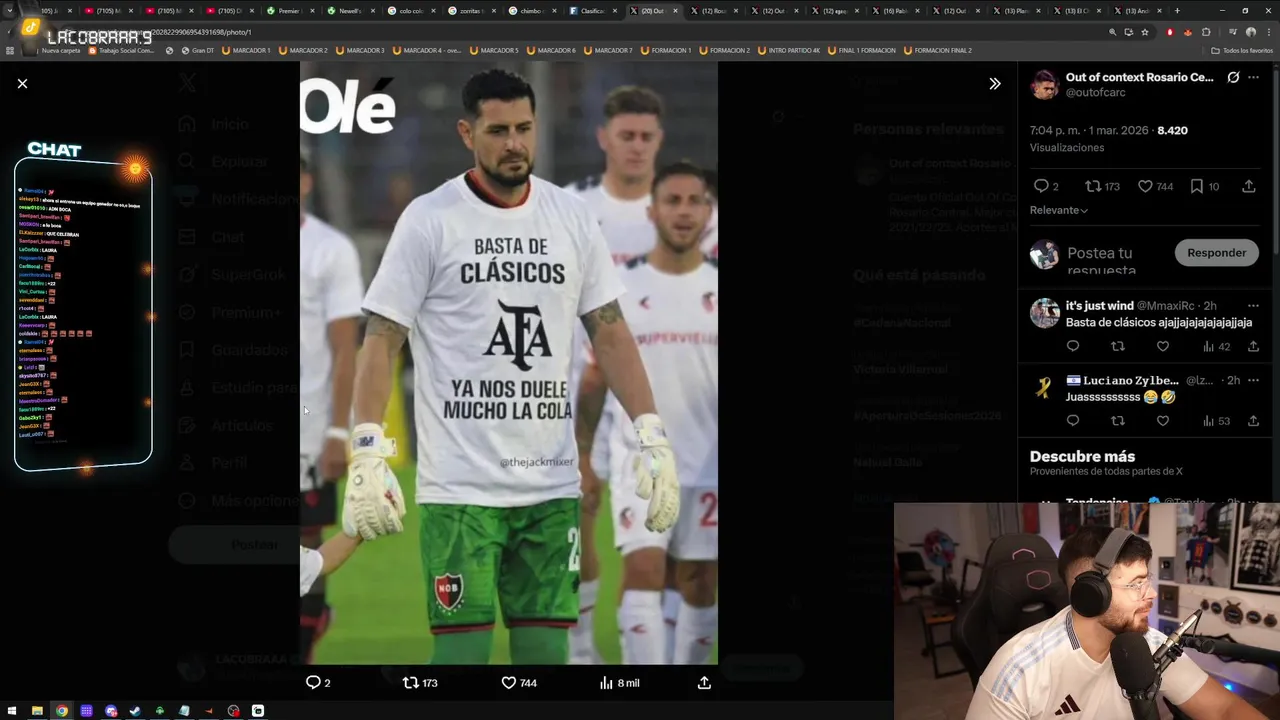View analytics showing 42 on it's just wind reply
1280x720 pixels.
1216,346
